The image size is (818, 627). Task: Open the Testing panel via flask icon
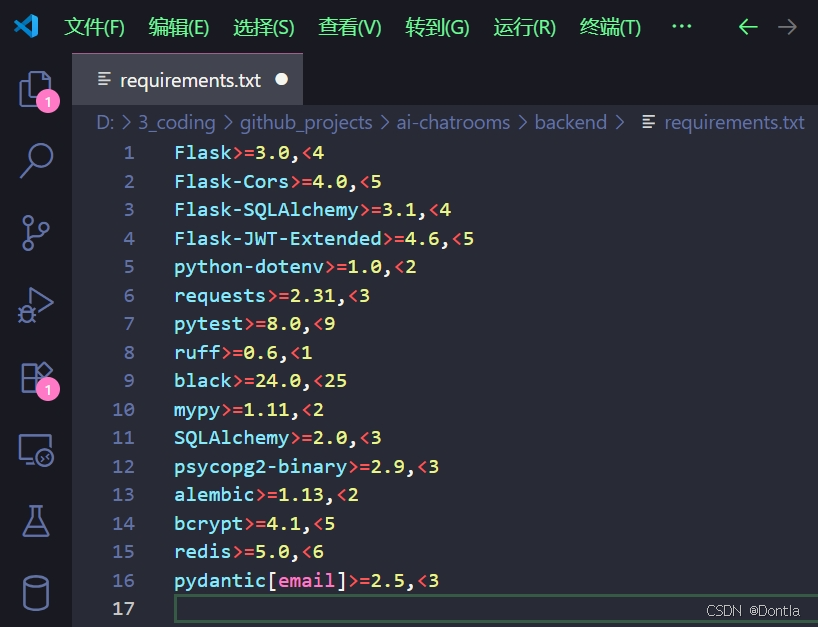36,518
